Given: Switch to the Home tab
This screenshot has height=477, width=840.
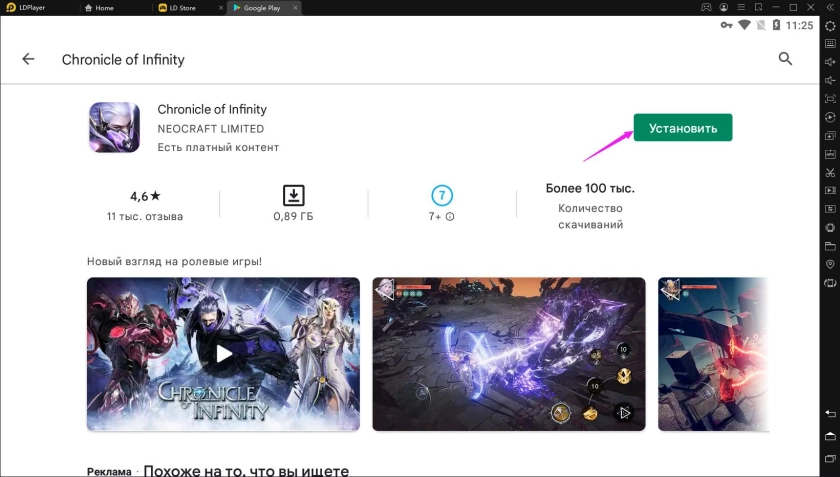Looking at the screenshot, I should click(99, 8).
